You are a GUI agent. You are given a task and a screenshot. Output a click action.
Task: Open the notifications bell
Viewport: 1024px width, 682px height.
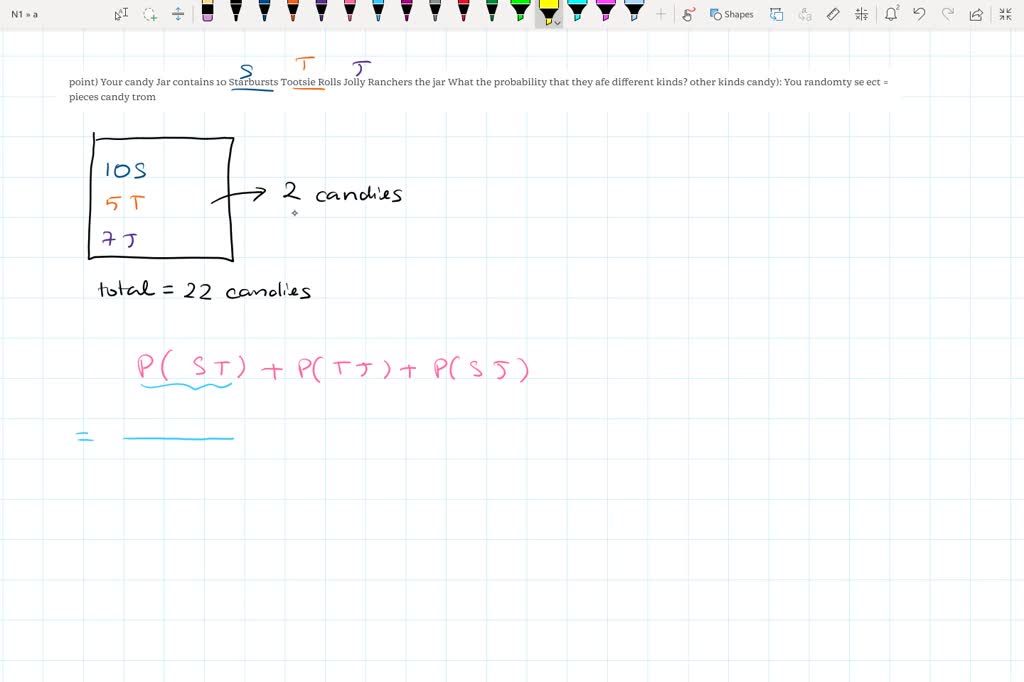(x=892, y=14)
